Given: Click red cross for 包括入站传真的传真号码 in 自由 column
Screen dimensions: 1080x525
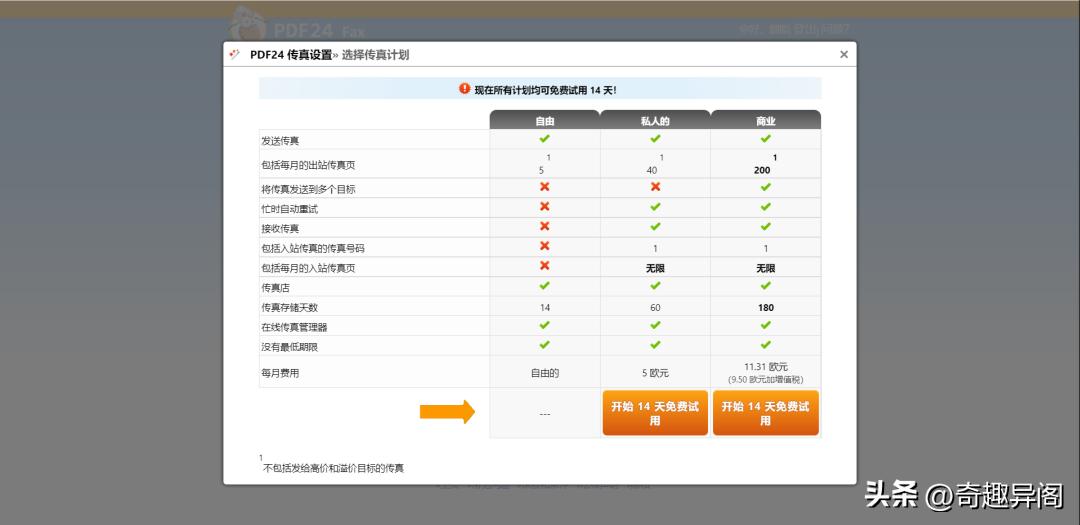Looking at the screenshot, I should 545,246.
